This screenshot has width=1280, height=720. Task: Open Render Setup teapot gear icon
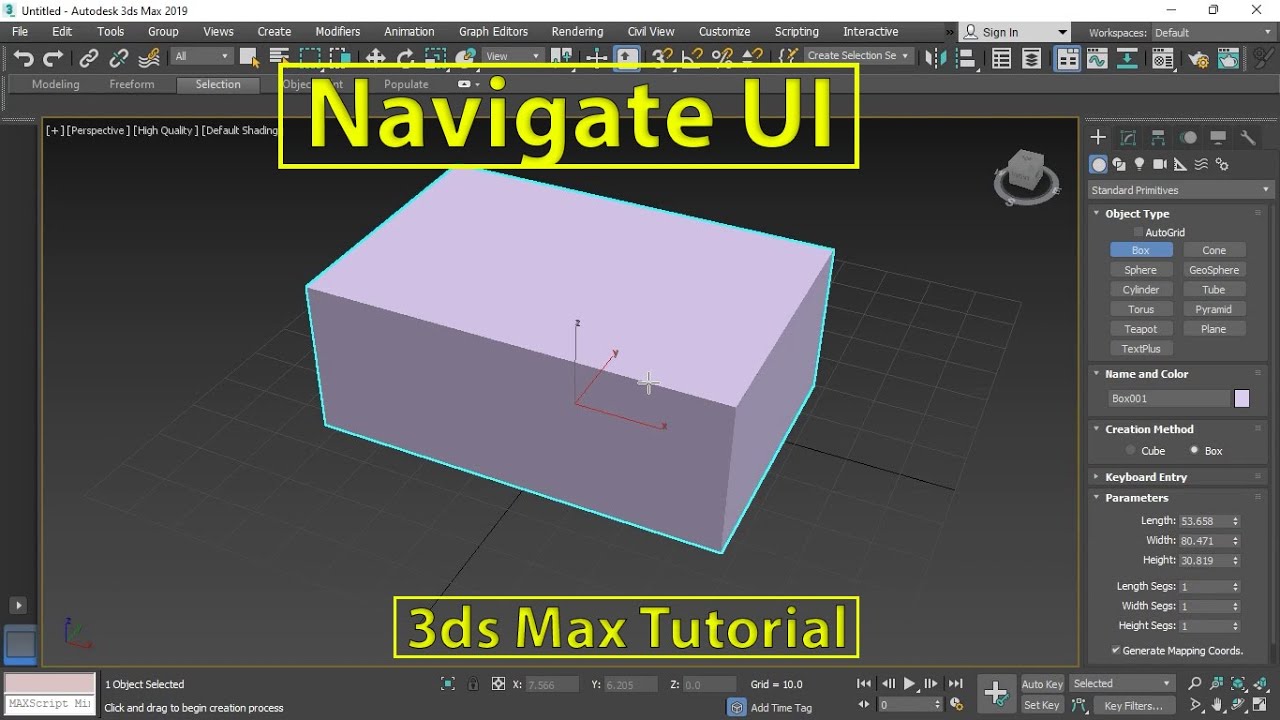[x=1198, y=59]
